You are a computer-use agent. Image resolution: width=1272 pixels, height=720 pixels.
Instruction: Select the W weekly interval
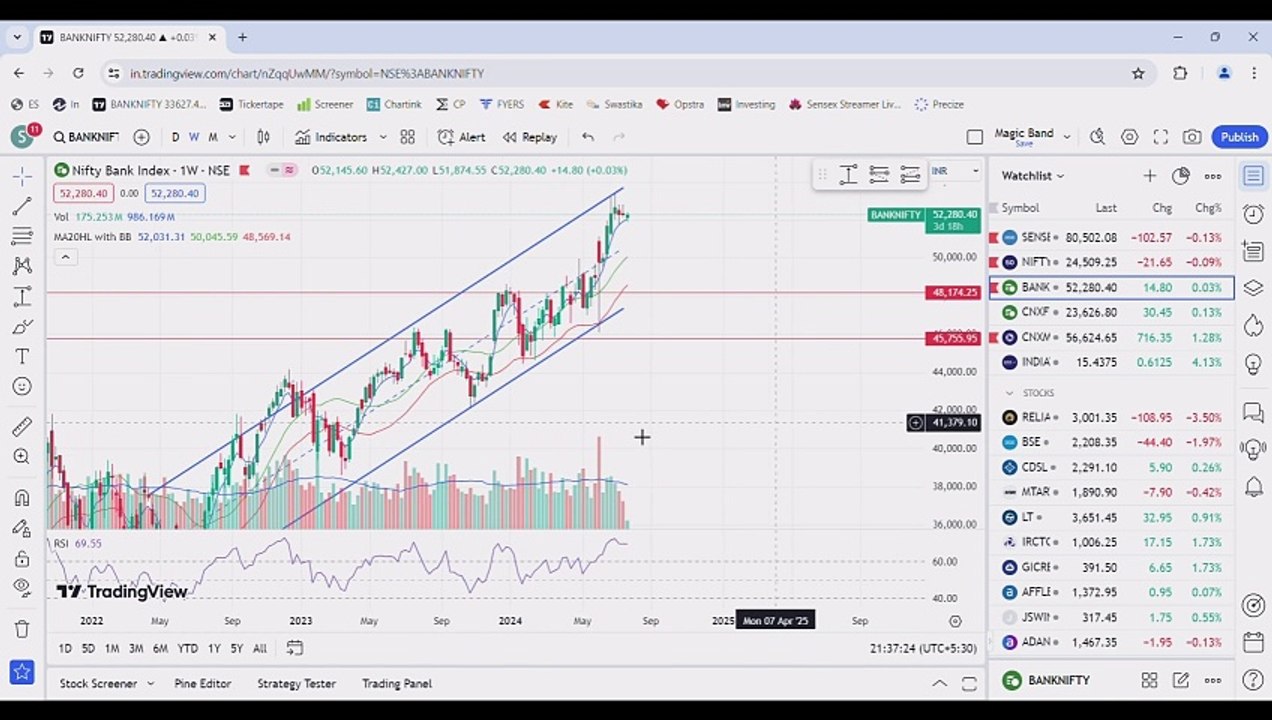(x=194, y=137)
